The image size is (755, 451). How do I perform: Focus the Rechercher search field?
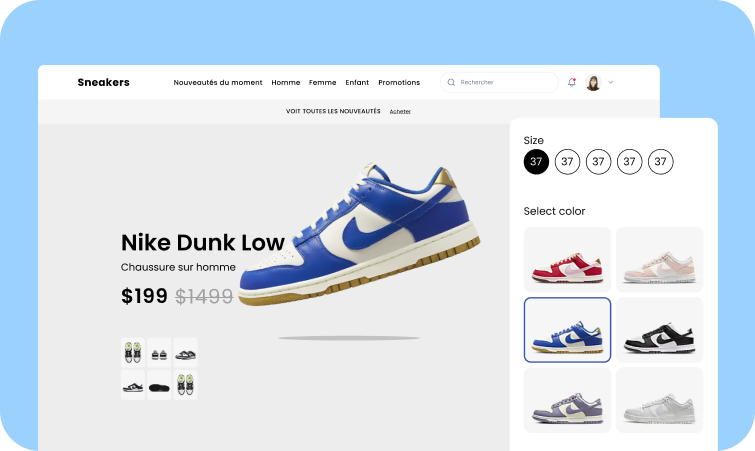click(x=499, y=82)
